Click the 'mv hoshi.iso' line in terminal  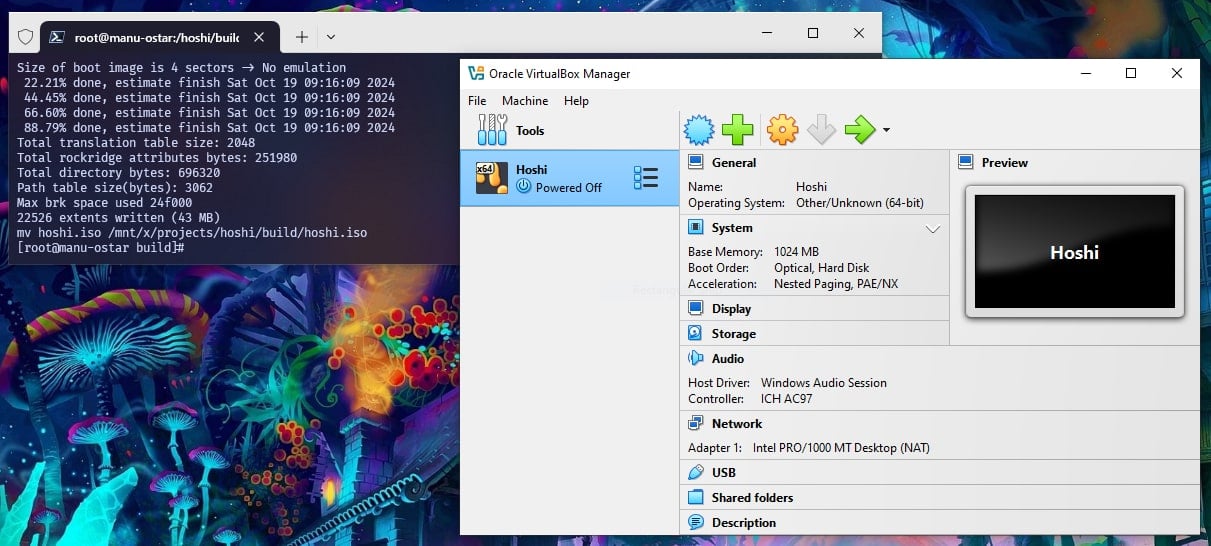tap(192, 232)
